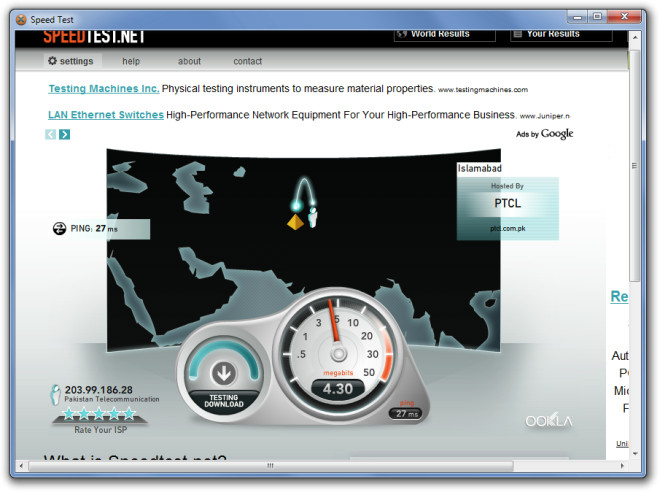Click the 4.30 megabits speed readout
Image resolution: width=660 pixels, height=492 pixels.
click(x=338, y=389)
